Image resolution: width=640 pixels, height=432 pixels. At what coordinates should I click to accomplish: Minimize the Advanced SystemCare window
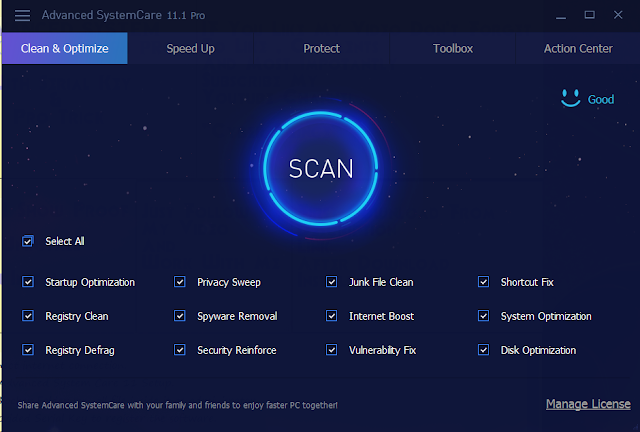pos(561,16)
